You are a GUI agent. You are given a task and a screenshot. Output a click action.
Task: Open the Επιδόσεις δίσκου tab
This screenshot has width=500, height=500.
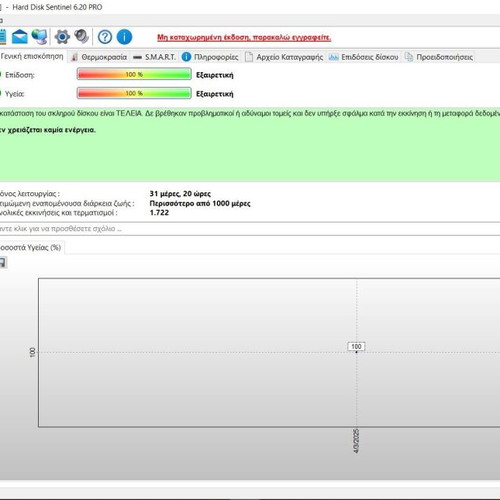364,57
